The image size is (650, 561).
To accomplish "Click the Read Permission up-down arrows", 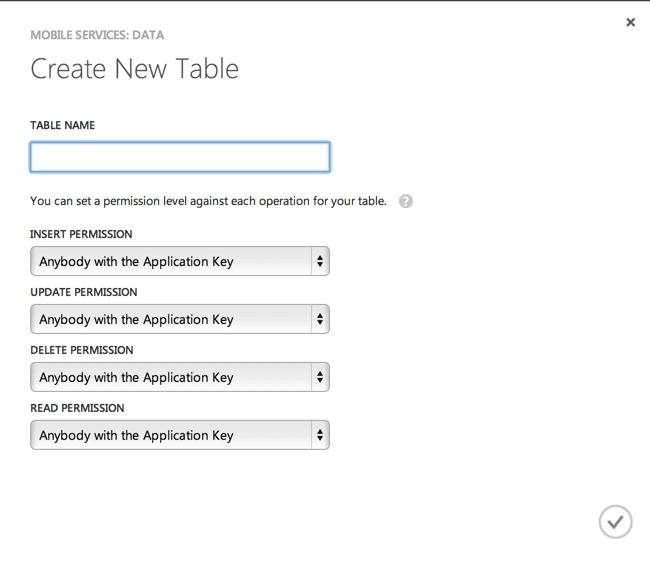I will click(319, 436).
